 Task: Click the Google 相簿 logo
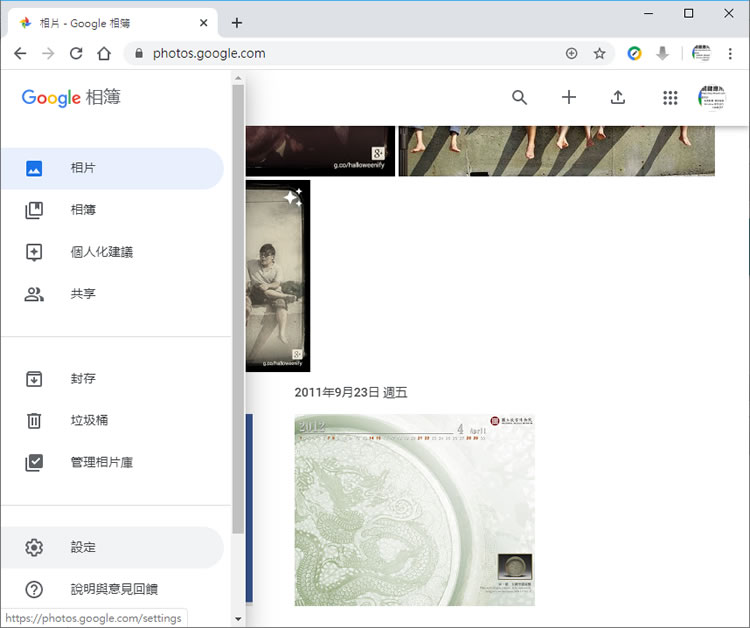(x=71, y=98)
